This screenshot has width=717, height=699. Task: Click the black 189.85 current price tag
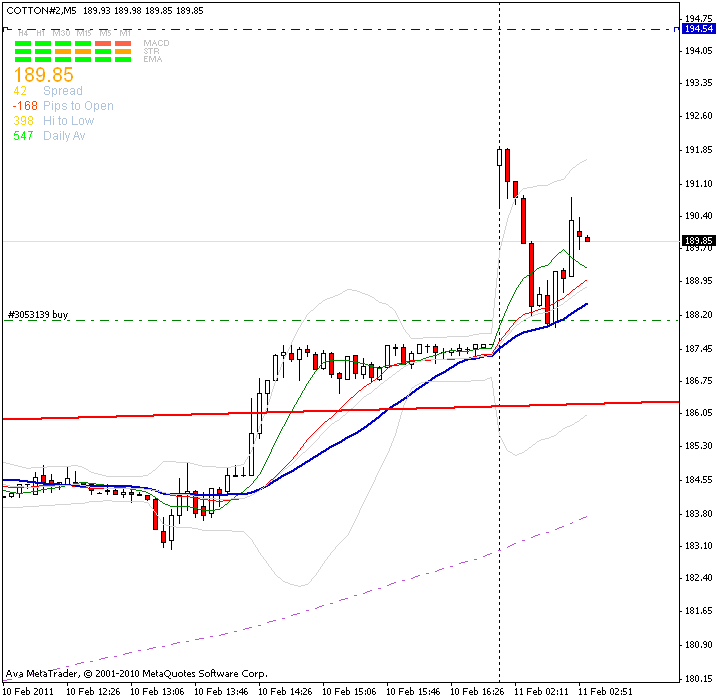point(698,241)
